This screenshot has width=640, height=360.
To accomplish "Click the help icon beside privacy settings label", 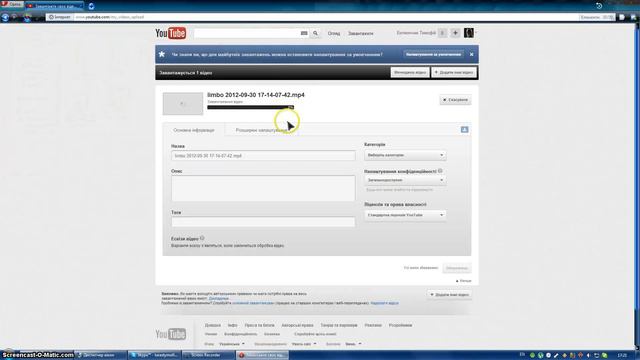I will 440,171.
